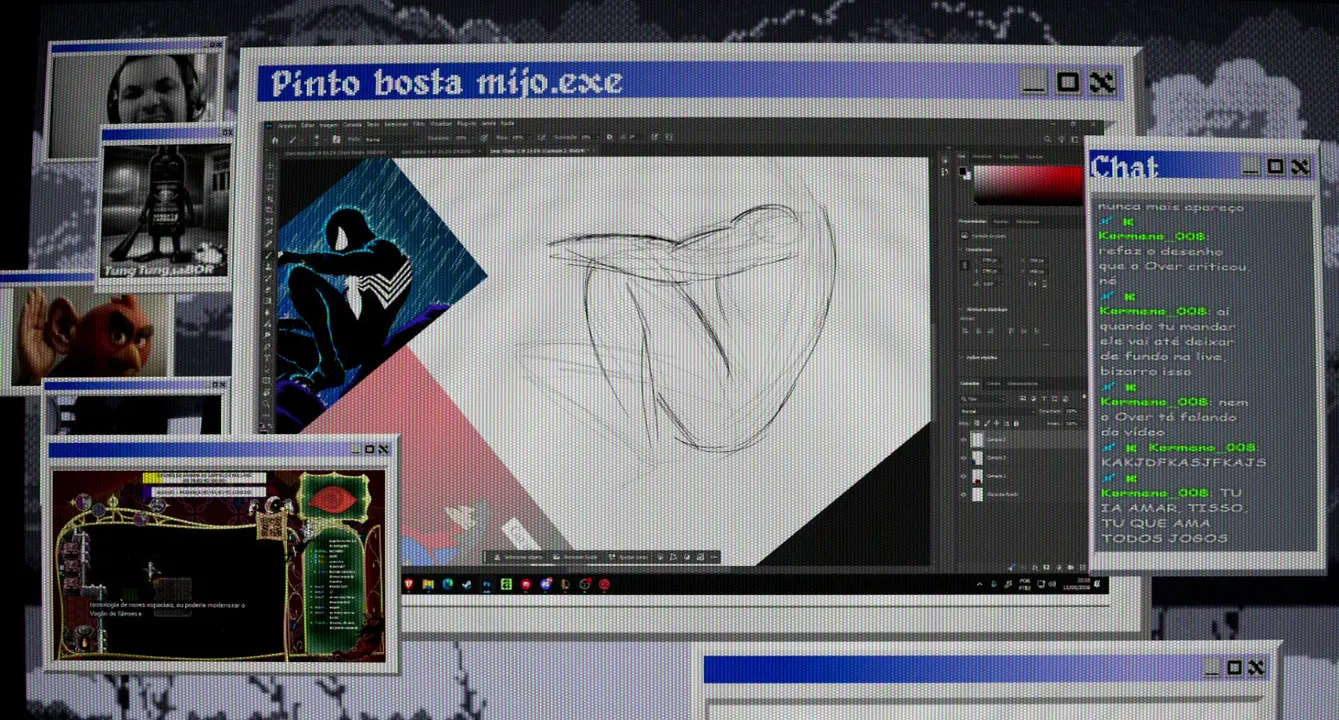Open the Filtro menu
Image resolution: width=1339 pixels, height=720 pixels.
point(420,125)
